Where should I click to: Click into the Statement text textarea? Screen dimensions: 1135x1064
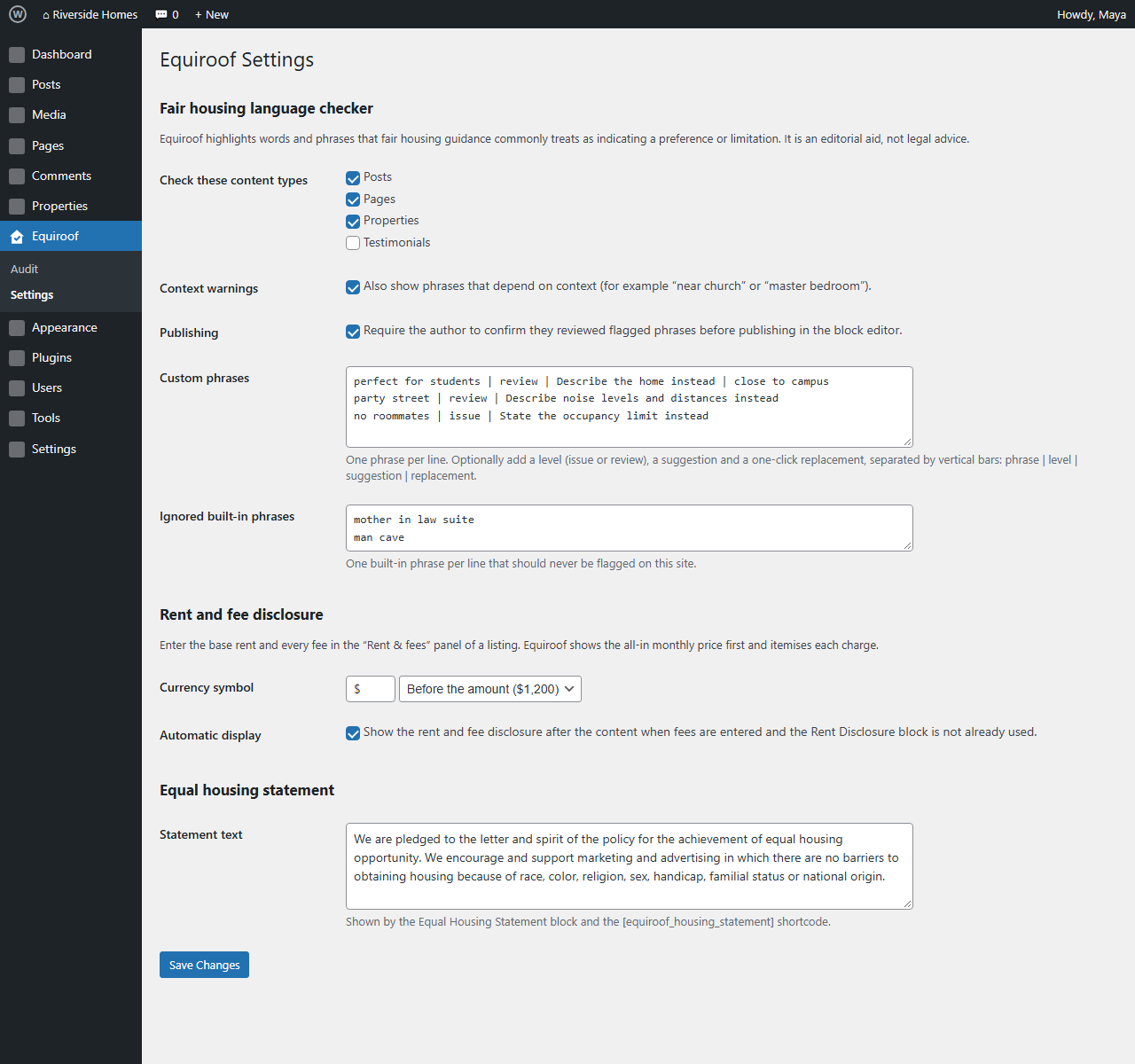(x=630, y=866)
